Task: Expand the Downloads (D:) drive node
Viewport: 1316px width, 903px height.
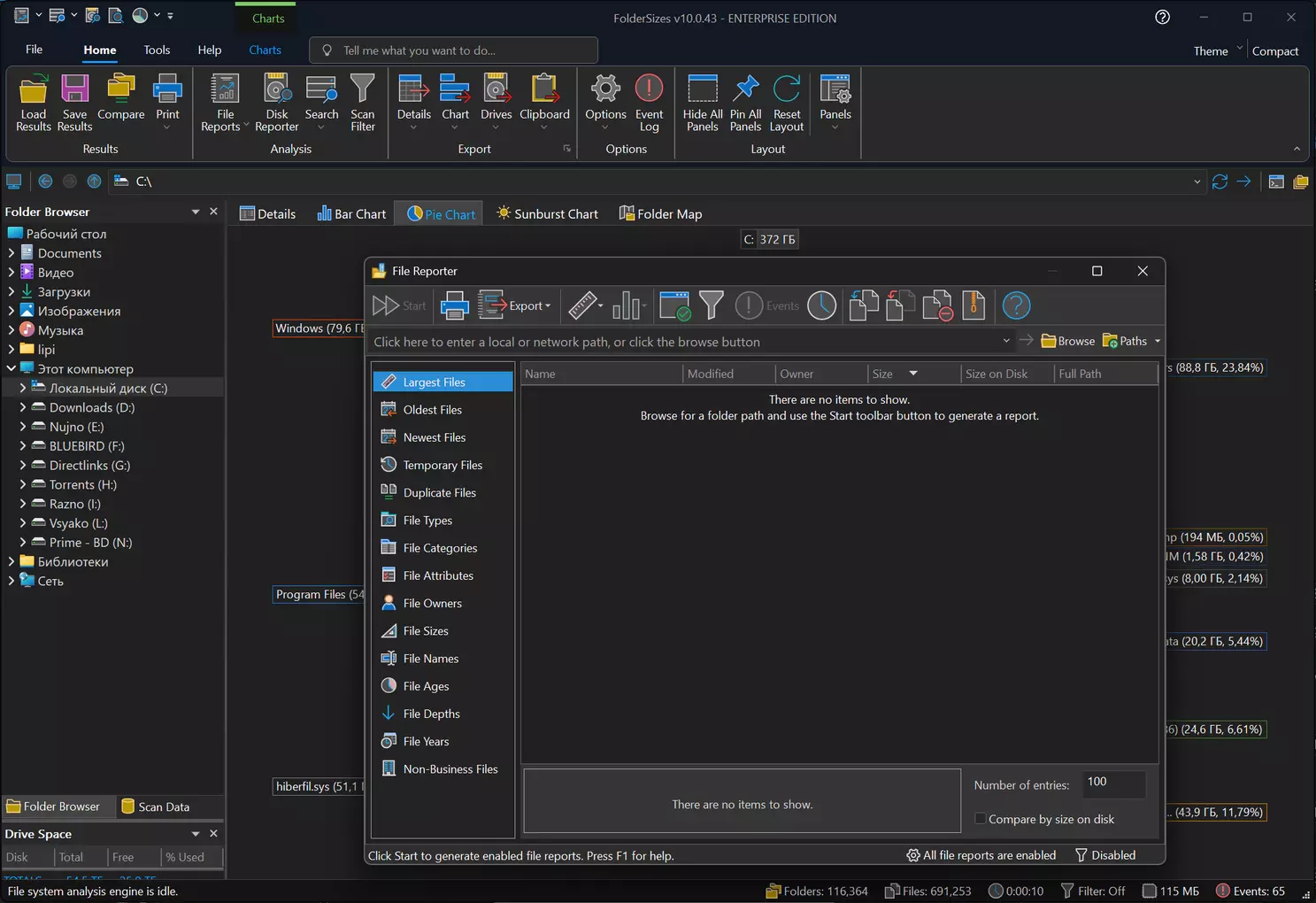Action: click(x=23, y=407)
